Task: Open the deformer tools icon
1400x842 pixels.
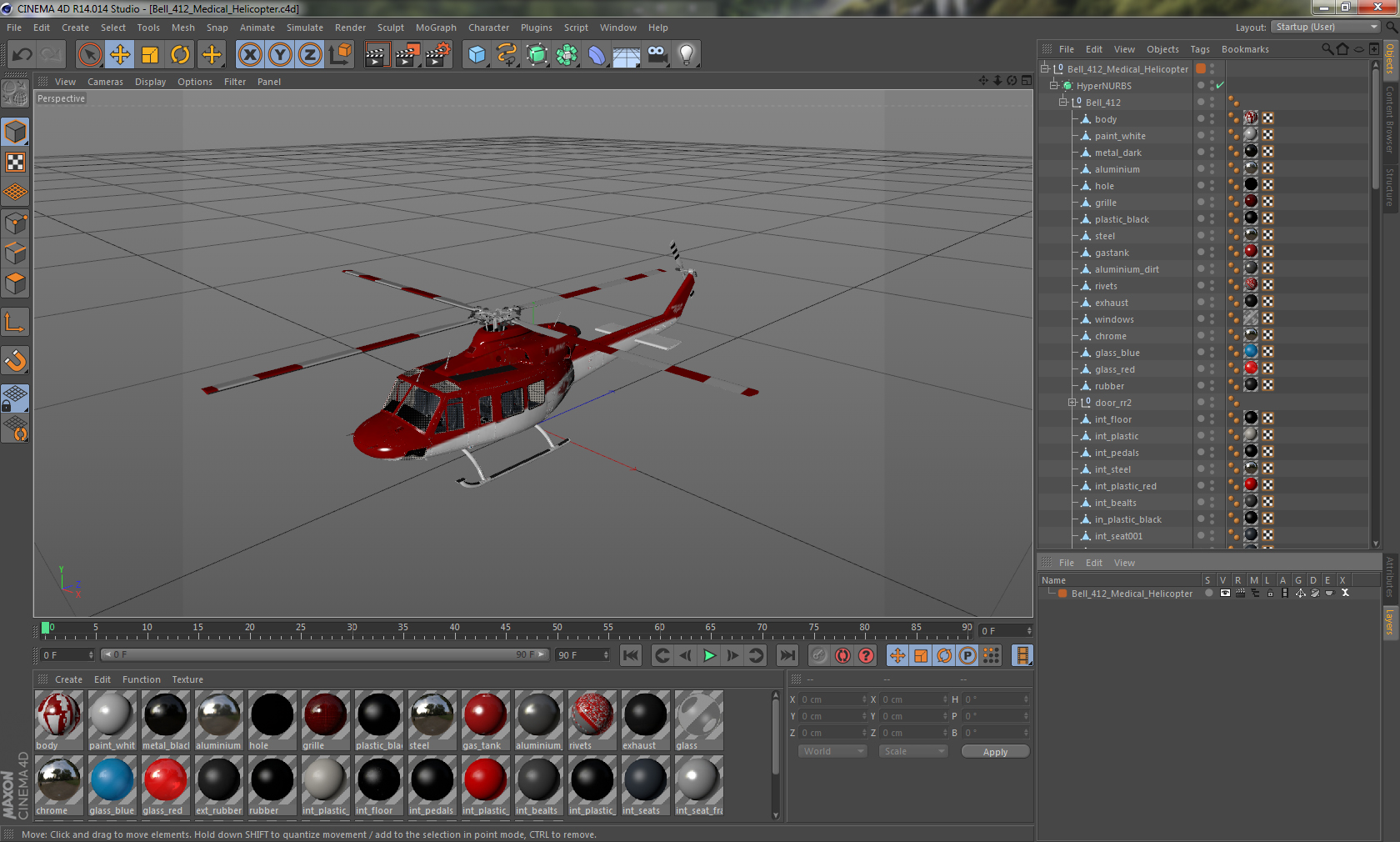Action: pyautogui.click(x=597, y=55)
